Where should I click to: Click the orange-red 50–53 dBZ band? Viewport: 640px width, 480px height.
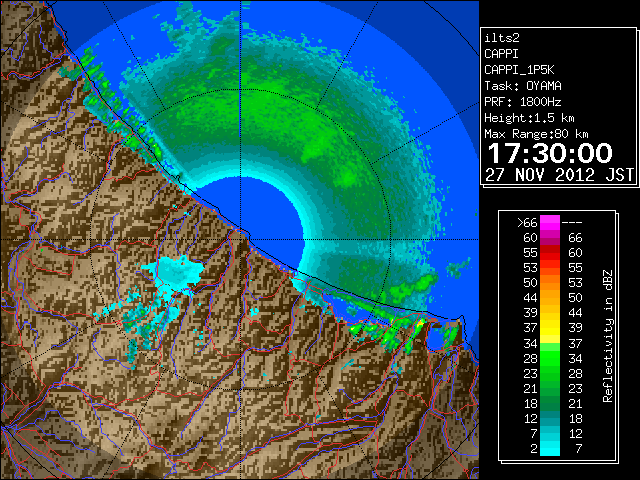coord(550,283)
